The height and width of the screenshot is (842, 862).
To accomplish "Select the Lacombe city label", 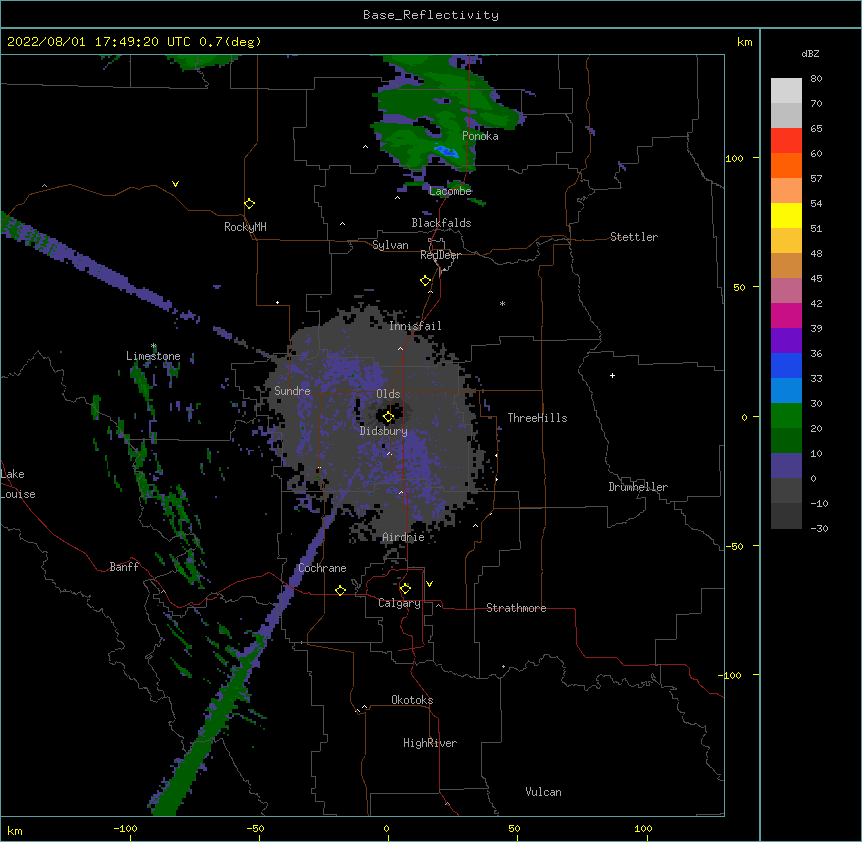I will tap(450, 191).
